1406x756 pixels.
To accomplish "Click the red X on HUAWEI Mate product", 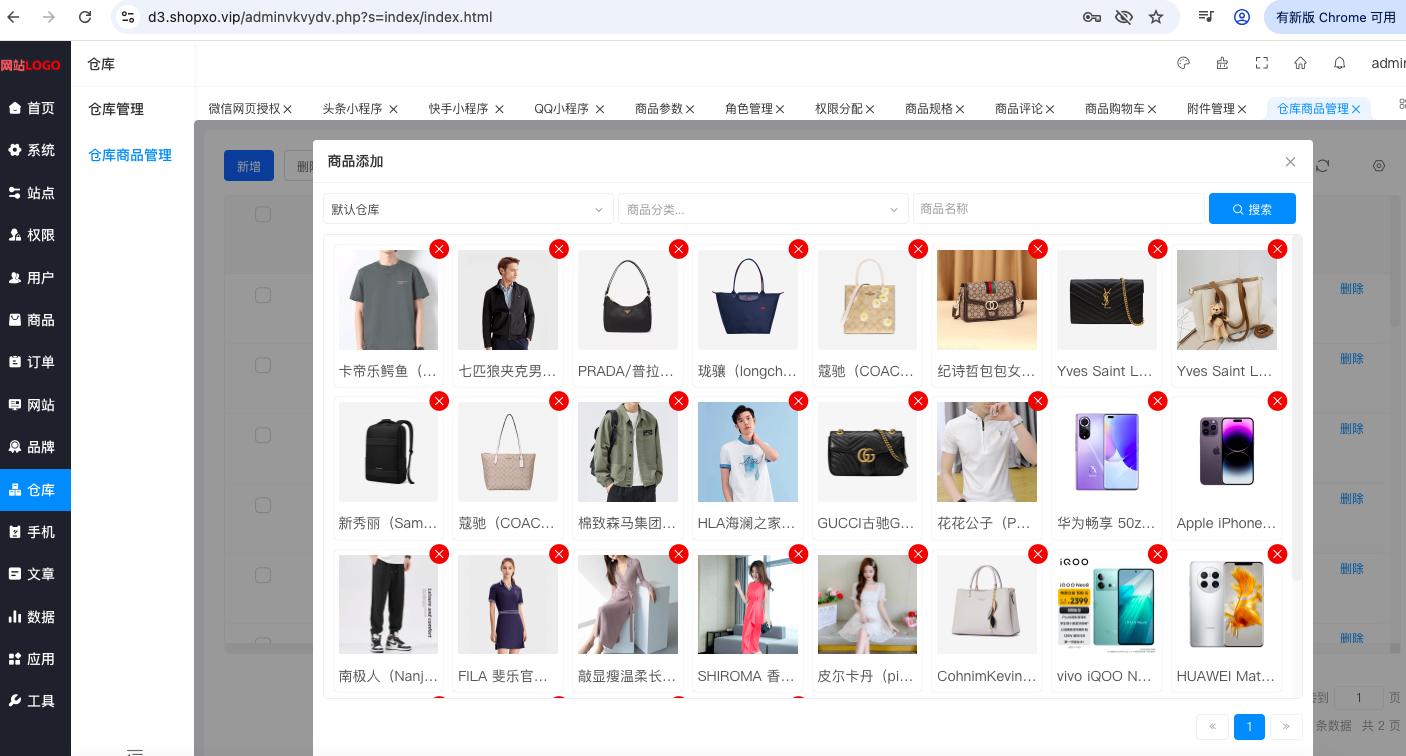I will point(1277,554).
